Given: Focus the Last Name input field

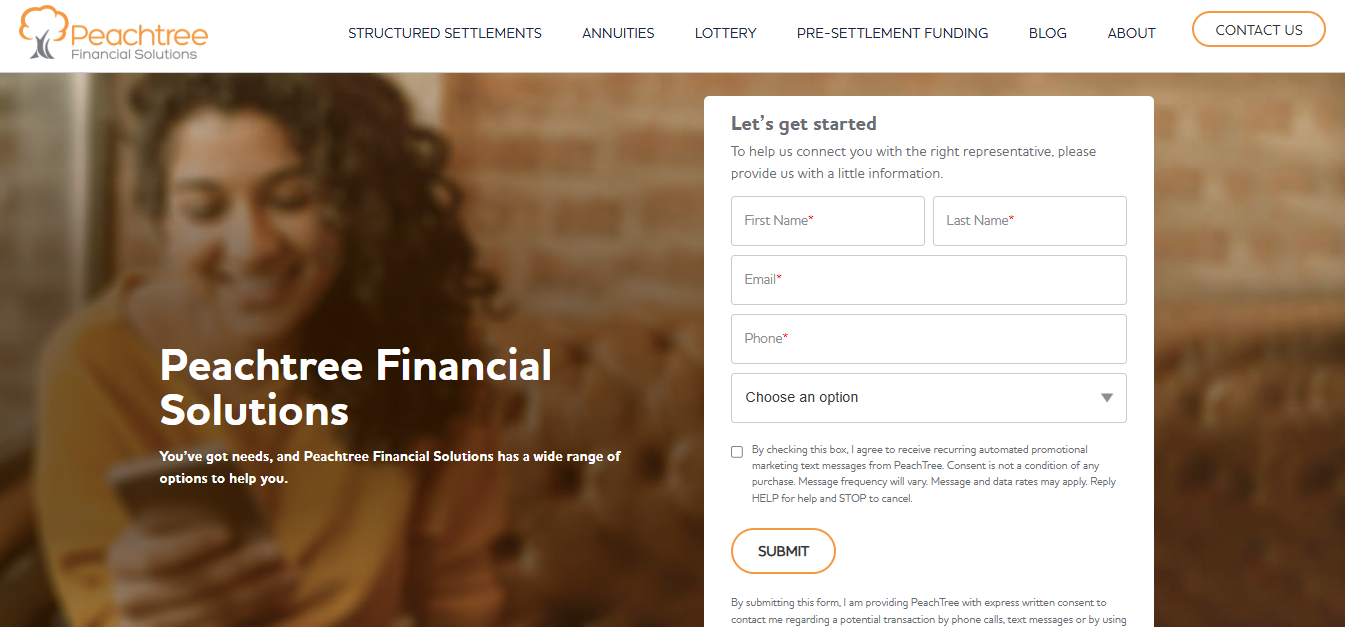Looking at the screenshot, I should [x=1029, y=221].
